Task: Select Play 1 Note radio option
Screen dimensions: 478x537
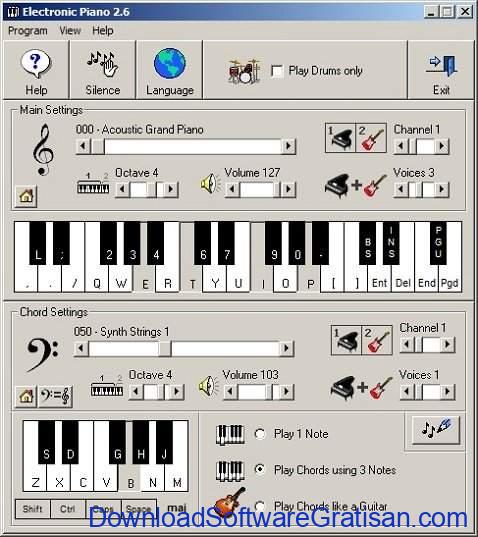Action: tap(260, 434)
